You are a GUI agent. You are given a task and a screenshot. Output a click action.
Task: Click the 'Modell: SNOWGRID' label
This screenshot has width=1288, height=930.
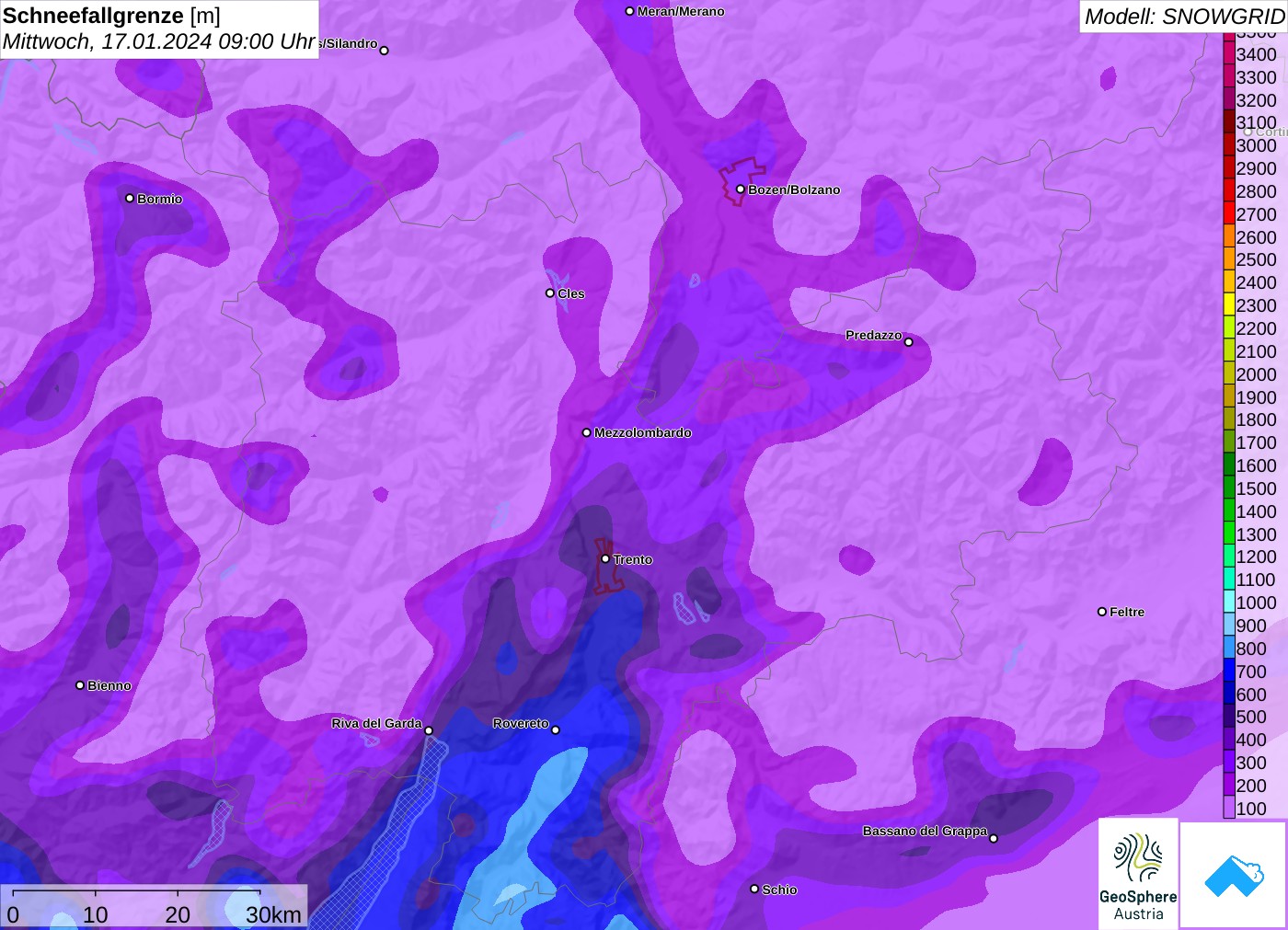tap(1184, 17)
